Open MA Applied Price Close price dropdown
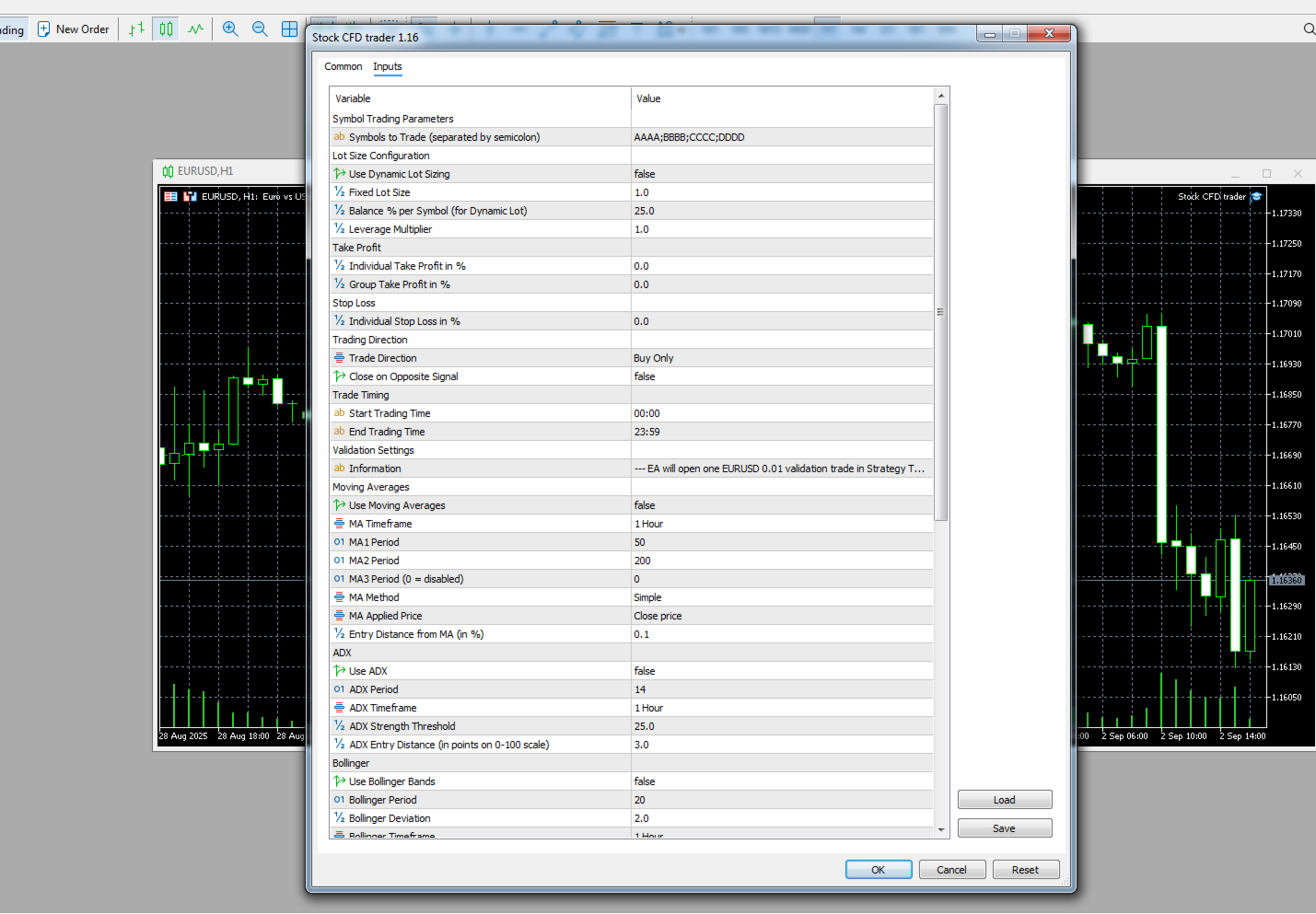 [782, 616]
